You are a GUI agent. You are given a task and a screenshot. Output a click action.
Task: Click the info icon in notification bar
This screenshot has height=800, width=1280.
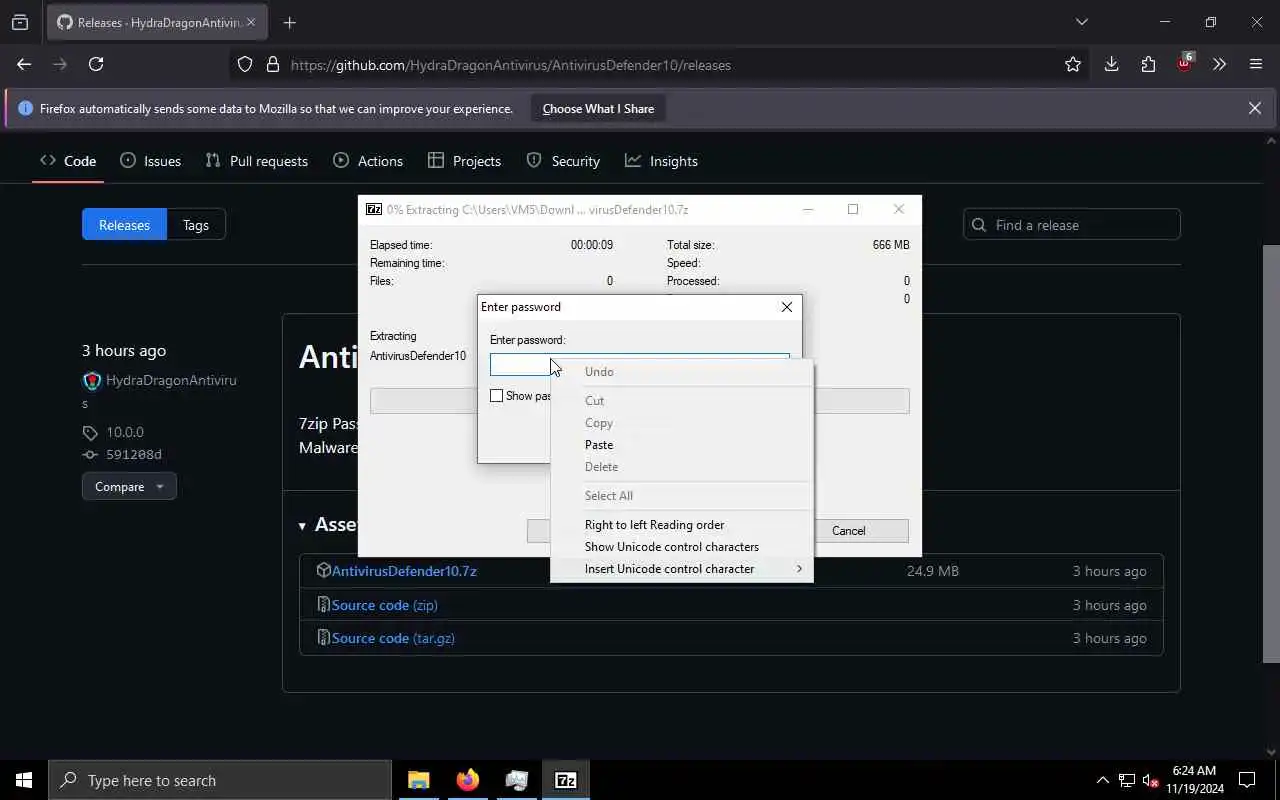(x=26, y=109)
